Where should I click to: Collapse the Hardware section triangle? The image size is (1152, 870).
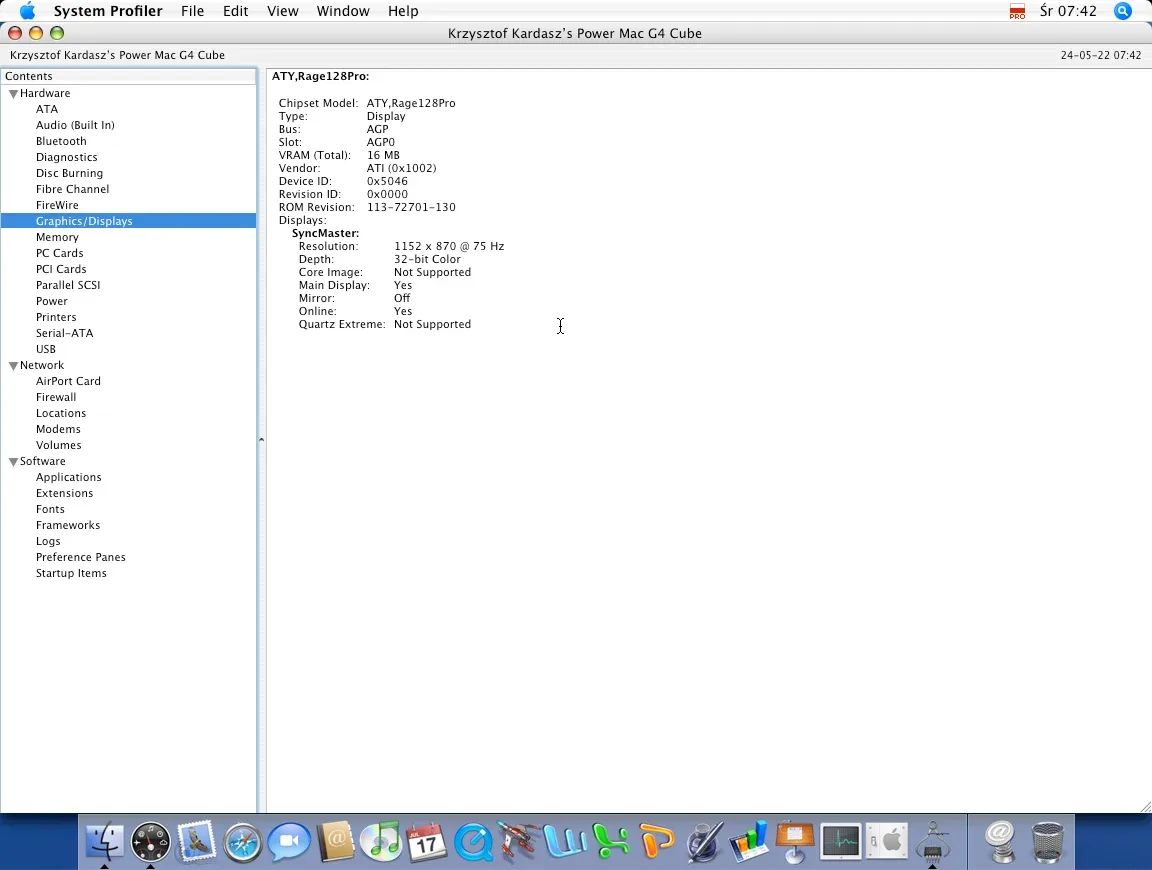click(13, 94)
